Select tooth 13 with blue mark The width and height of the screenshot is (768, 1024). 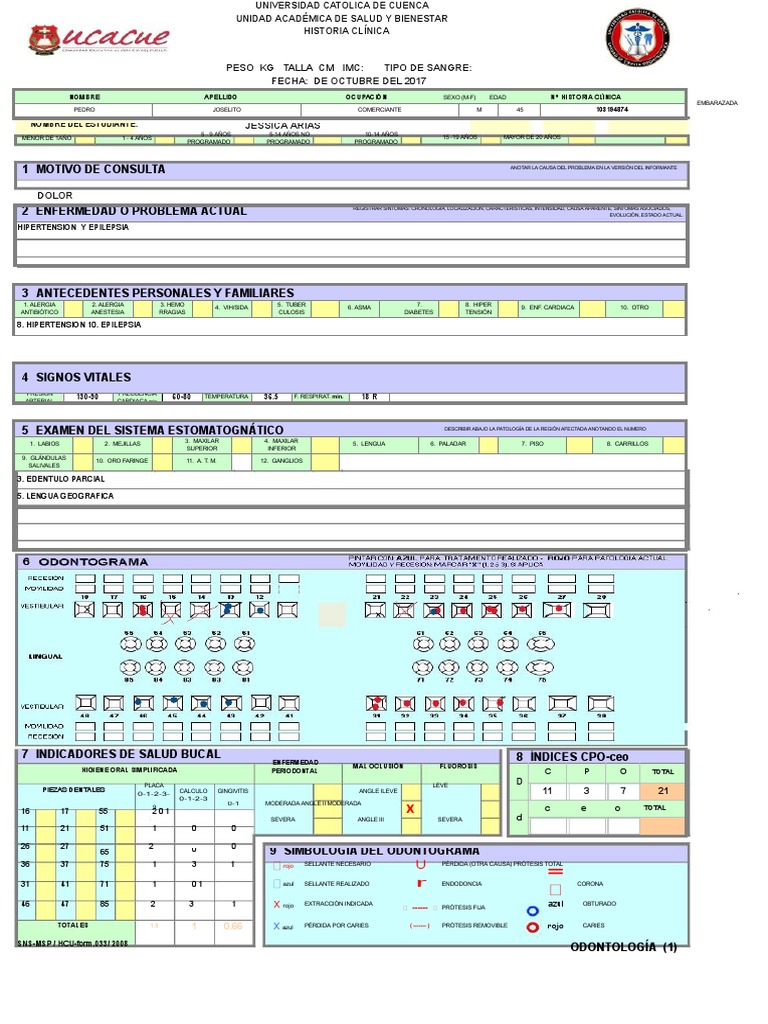(x=230, y=610)
